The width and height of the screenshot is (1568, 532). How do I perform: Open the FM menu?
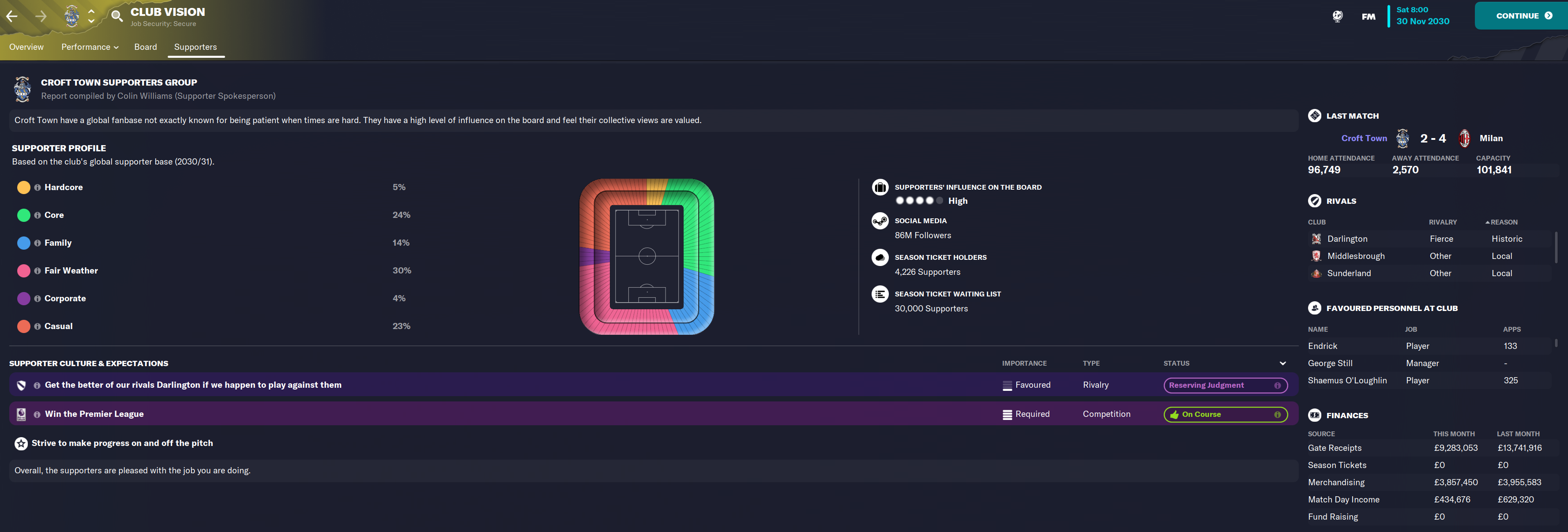point(1369,16)
